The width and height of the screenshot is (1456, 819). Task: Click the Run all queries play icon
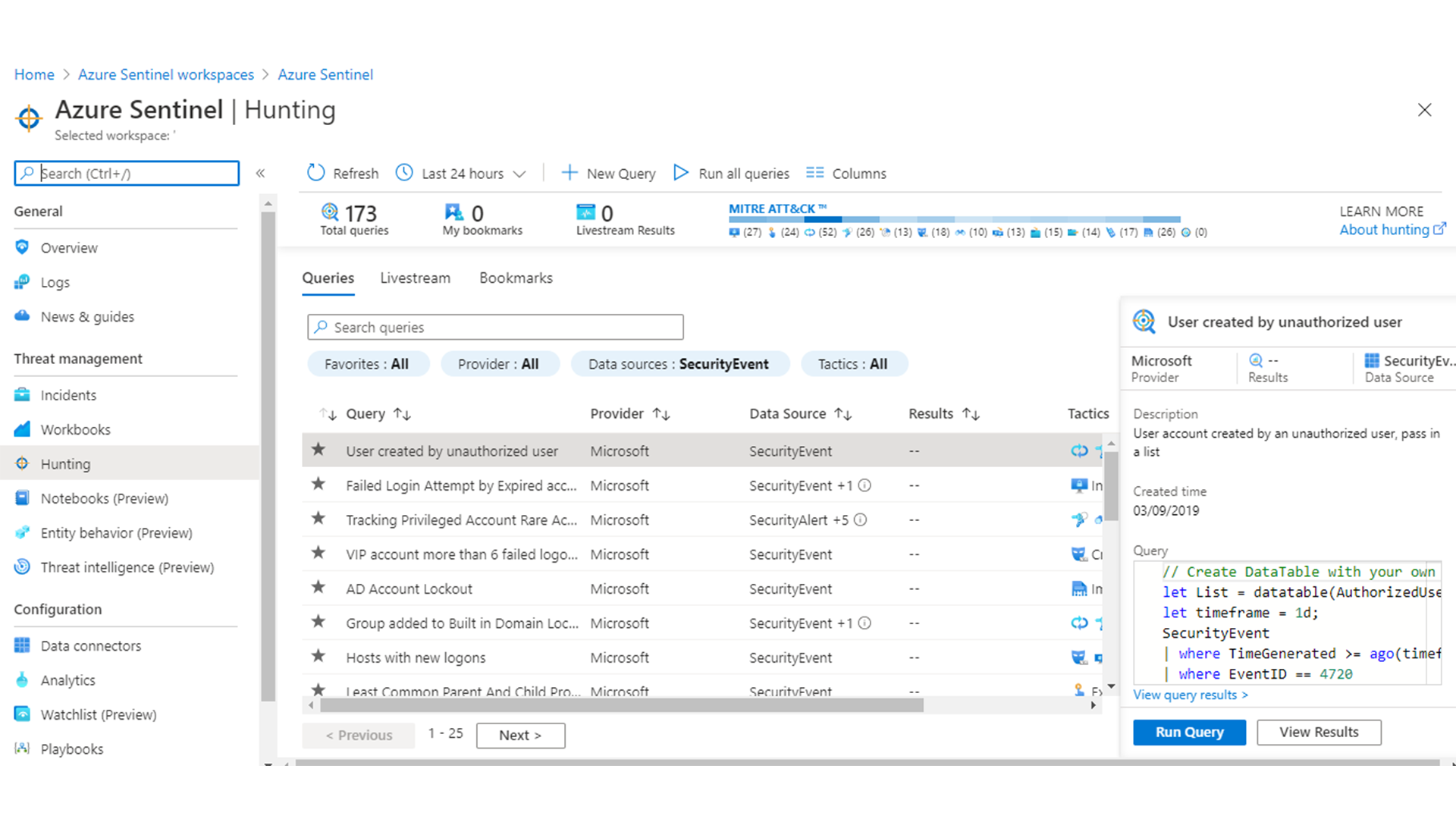pyautogui.click(x=680, y=173)
